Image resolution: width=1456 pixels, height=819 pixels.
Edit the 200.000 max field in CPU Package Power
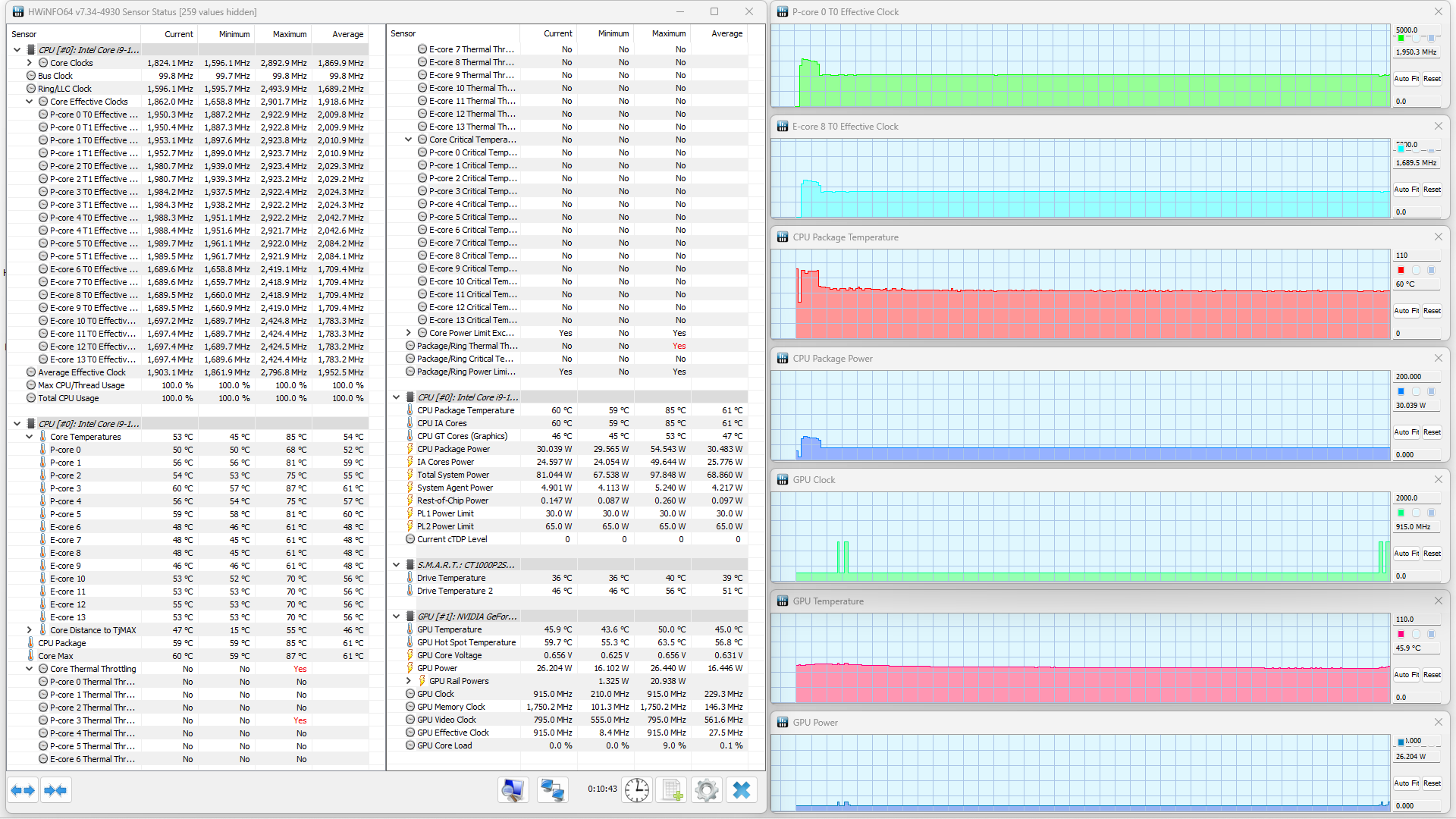1415,376
